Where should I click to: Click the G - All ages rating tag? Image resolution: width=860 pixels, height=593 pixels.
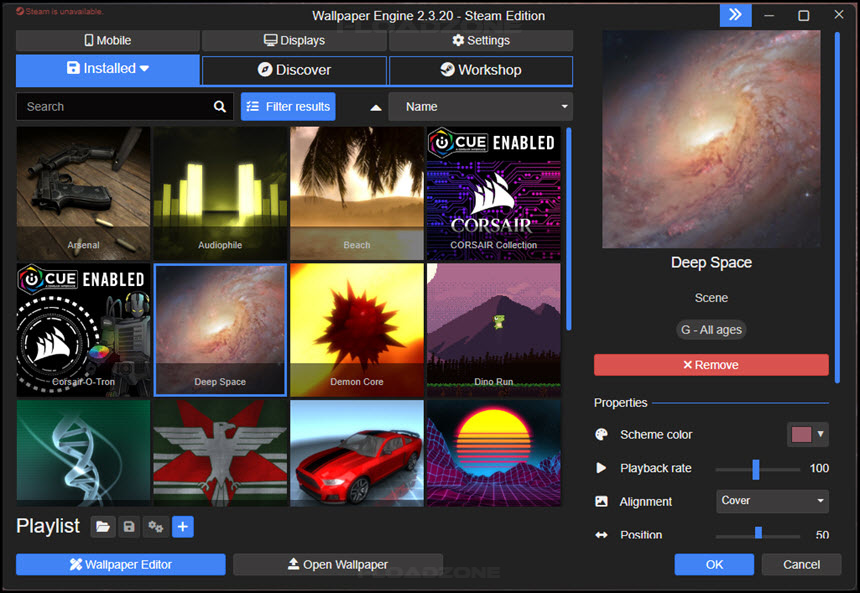click(x=711, y=330)
